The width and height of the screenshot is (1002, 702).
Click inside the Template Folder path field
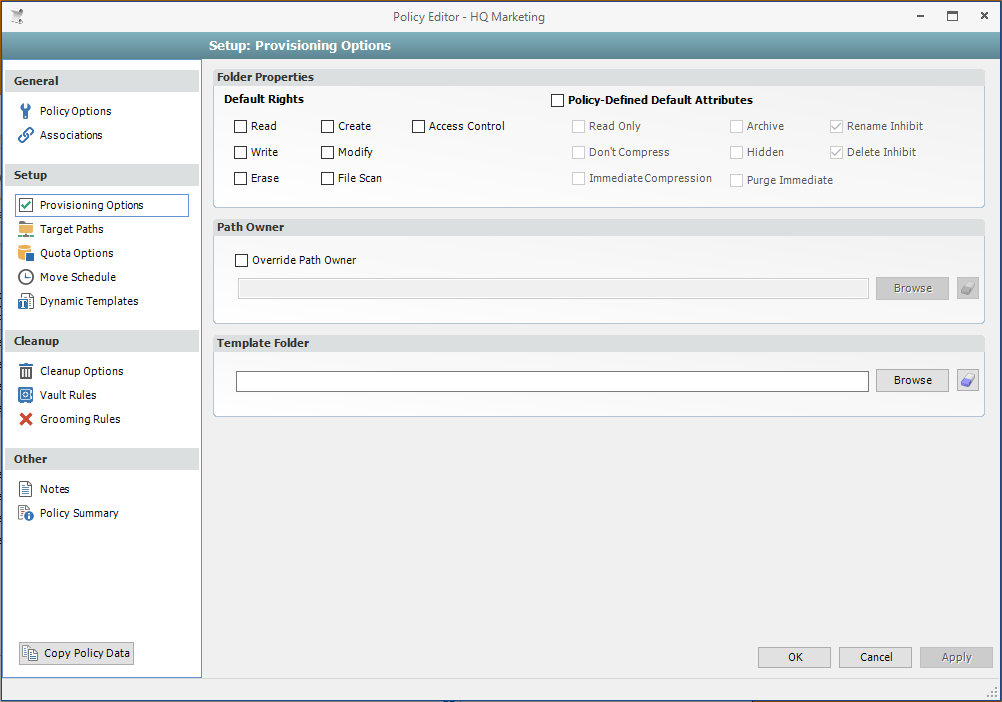[x=552, y=381]
